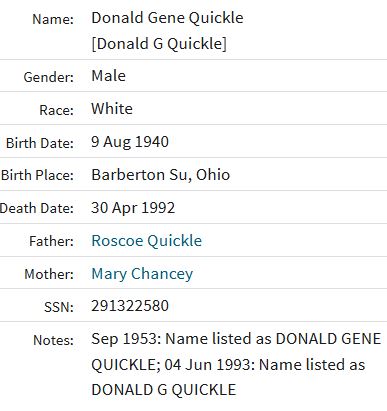Viewport: 387px width, 411px height.
Task: Select birth place Barberton Su, Ohio
Action: tap(161, 175)
